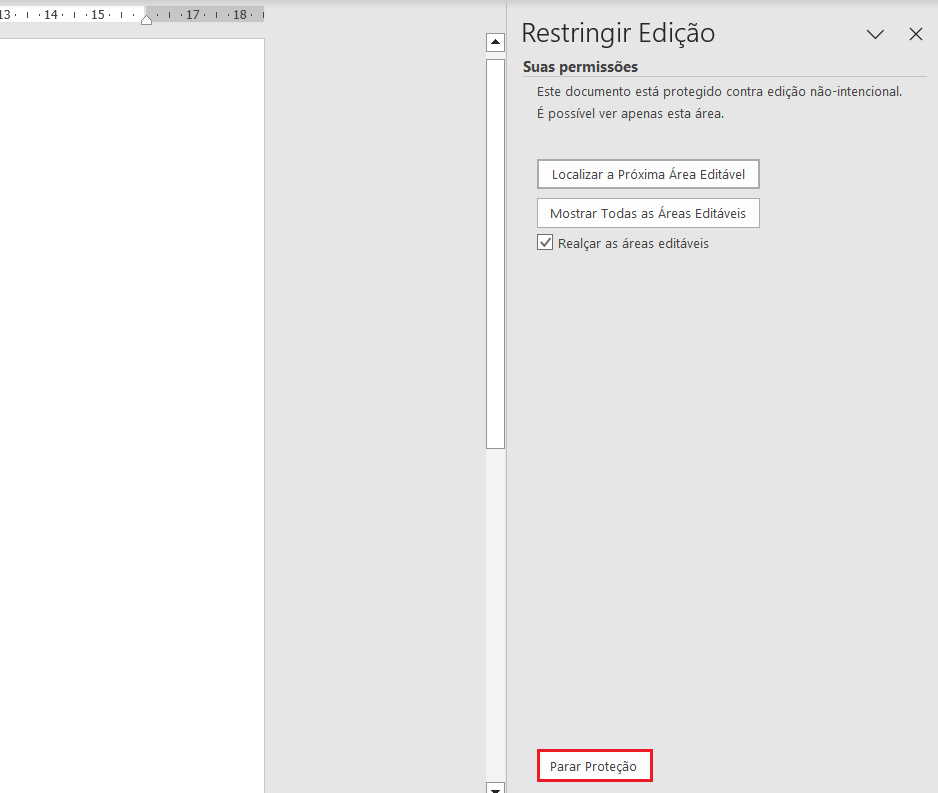Select the right indent marker on ruler

(x=147, y=20)
